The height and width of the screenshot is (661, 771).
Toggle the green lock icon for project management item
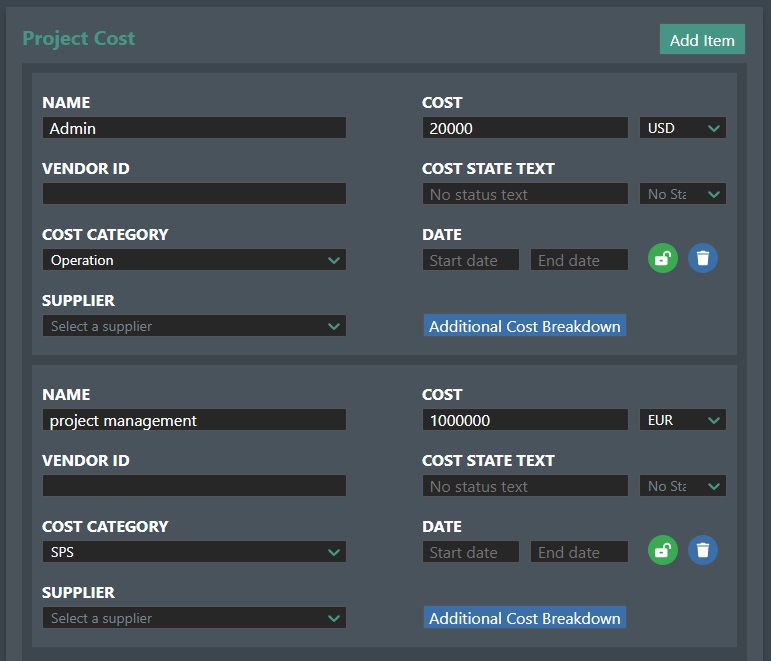pos(662,550)
